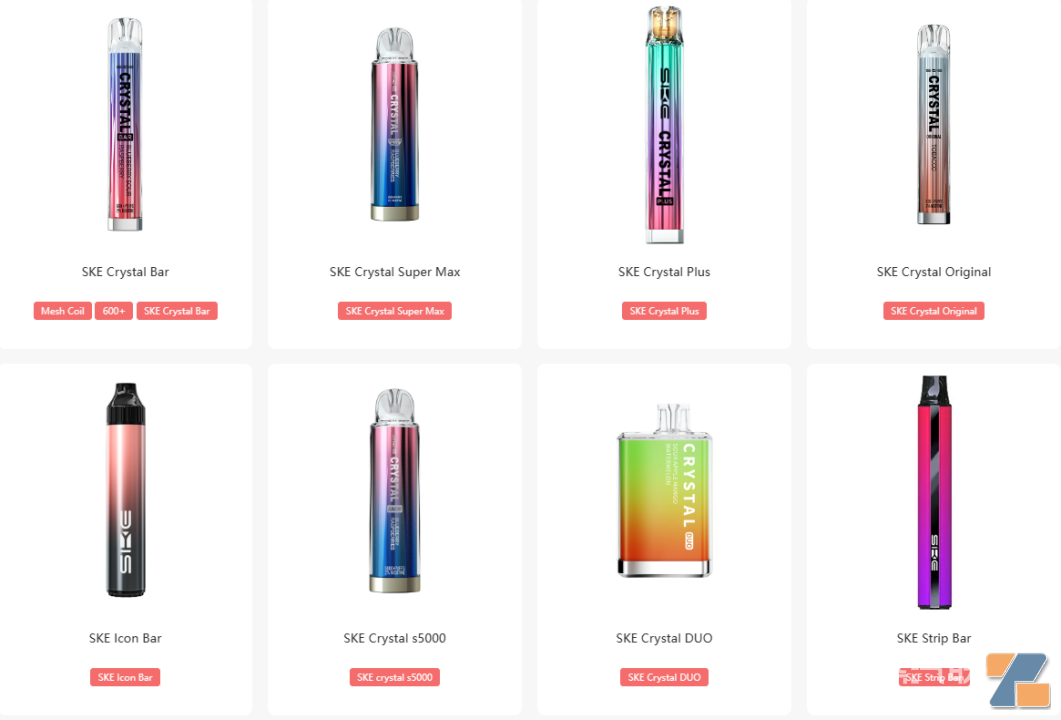Open the SKE Crystal Bar title link
This screenshot has height=720, width=1061.
point(125,271)
